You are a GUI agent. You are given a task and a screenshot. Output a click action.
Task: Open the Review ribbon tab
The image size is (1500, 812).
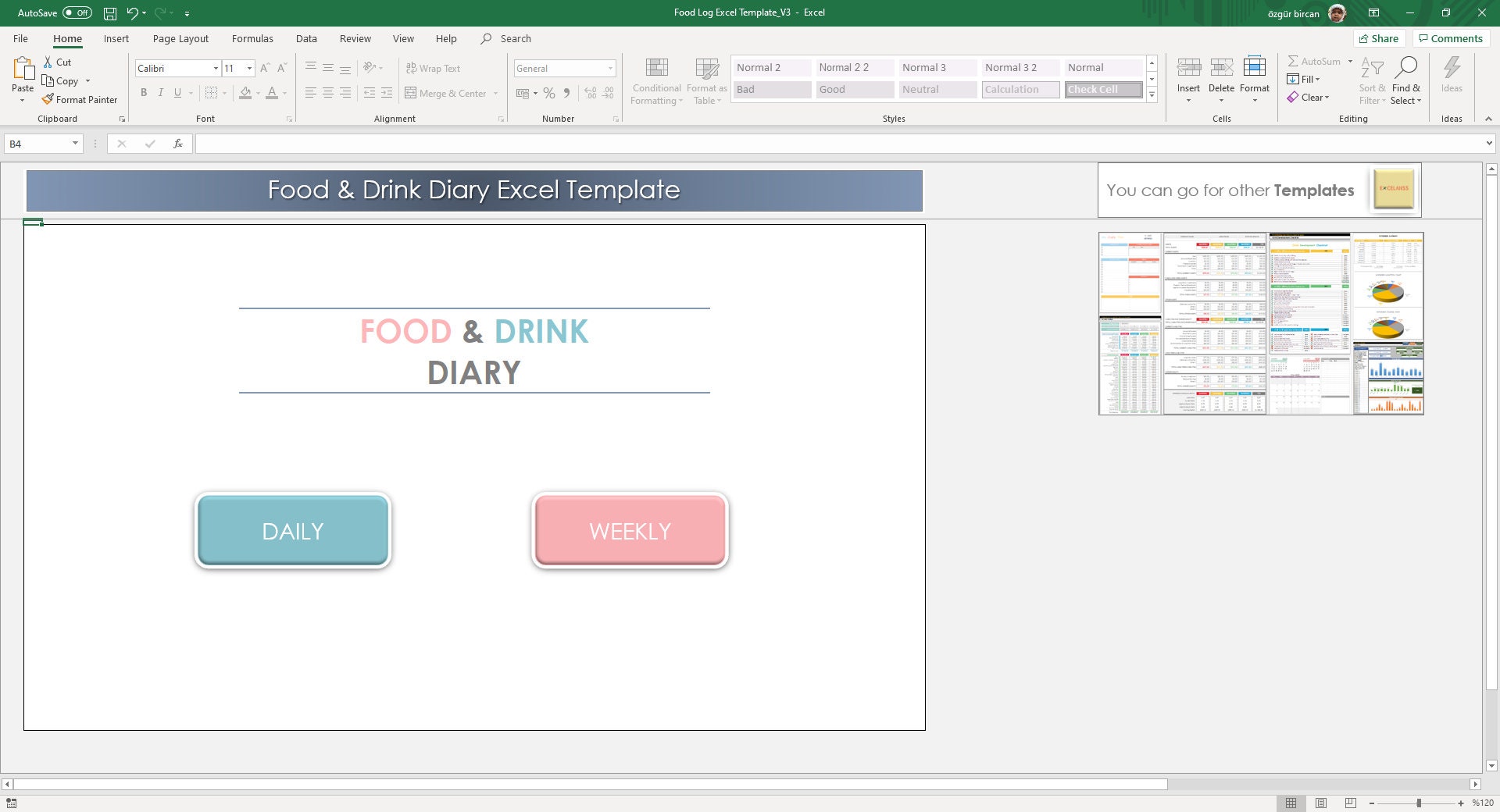tap(355, 38)
